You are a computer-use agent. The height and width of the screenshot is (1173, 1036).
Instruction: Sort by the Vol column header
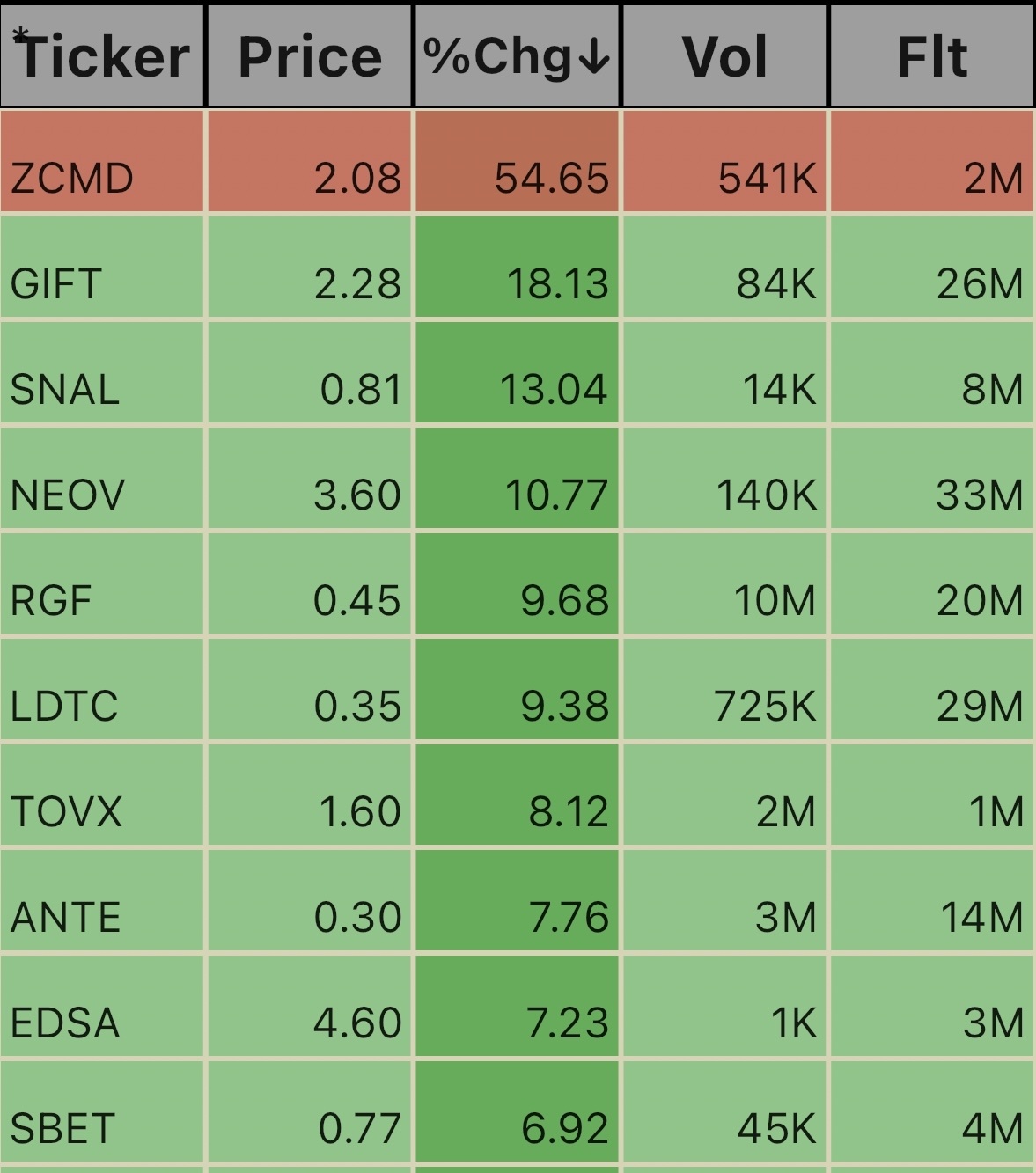[725, 55]
